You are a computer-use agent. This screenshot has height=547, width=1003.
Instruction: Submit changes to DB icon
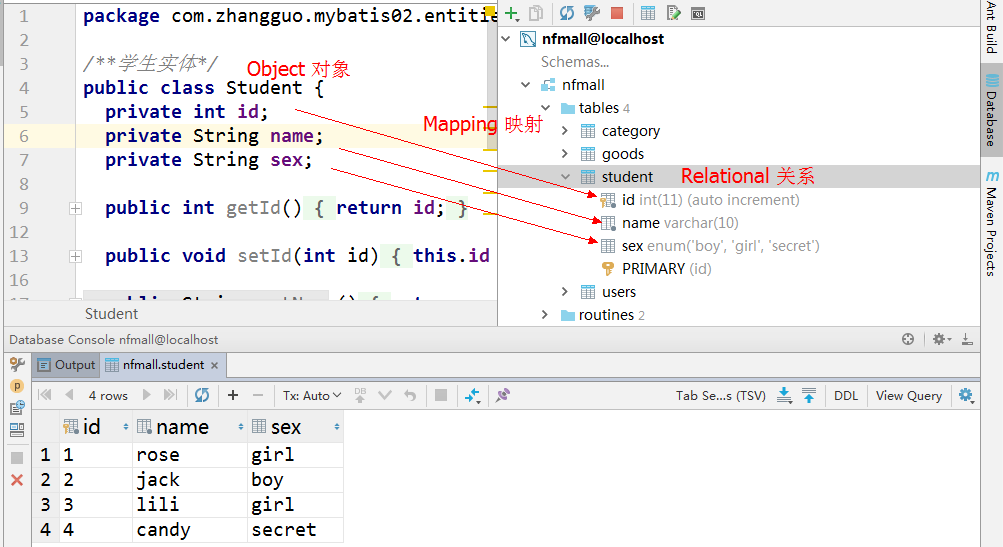click(360, 395)
